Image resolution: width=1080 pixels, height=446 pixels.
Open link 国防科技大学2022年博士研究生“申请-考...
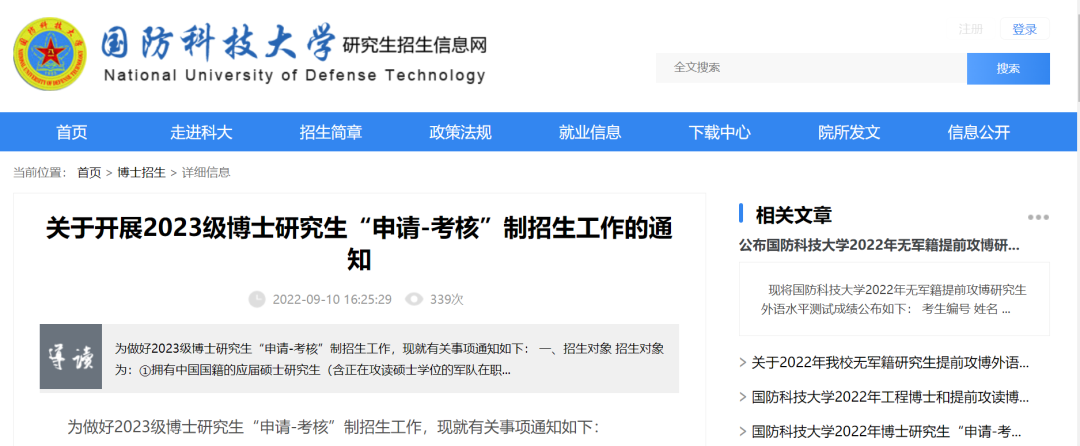886,432
